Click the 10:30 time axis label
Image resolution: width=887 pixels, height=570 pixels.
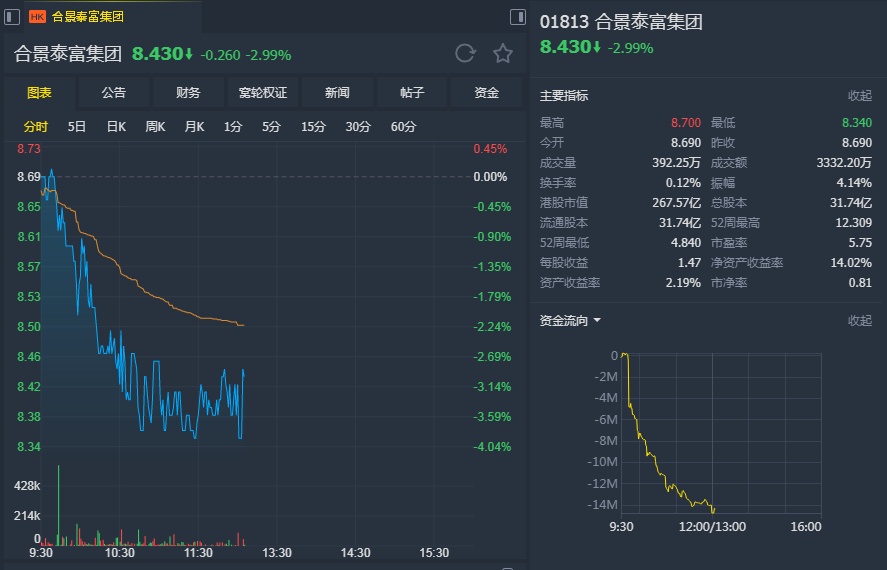(120, 553)
